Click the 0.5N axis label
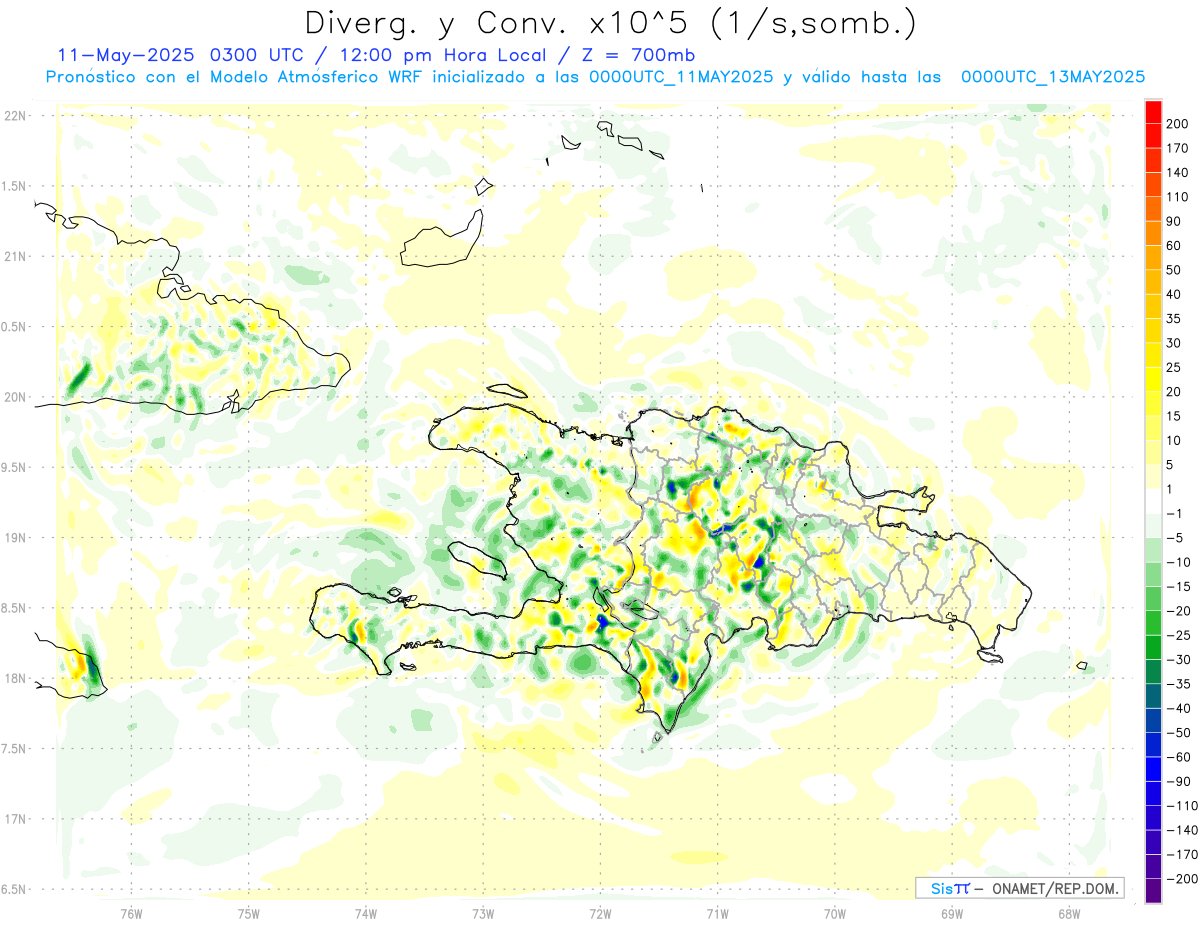Screen dimensions: 1200x927 point(15,327)
